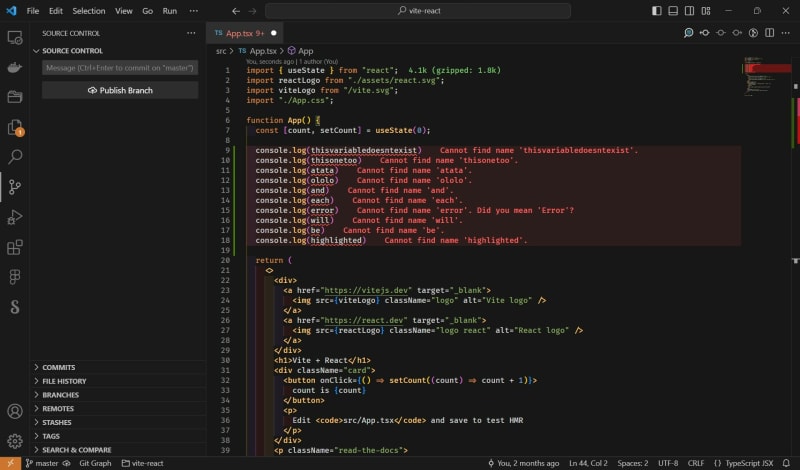Screen dimensions: 800x470
Task: Click the Ln 44, Col 2 indicator
Action: click(x=588, y=463)
